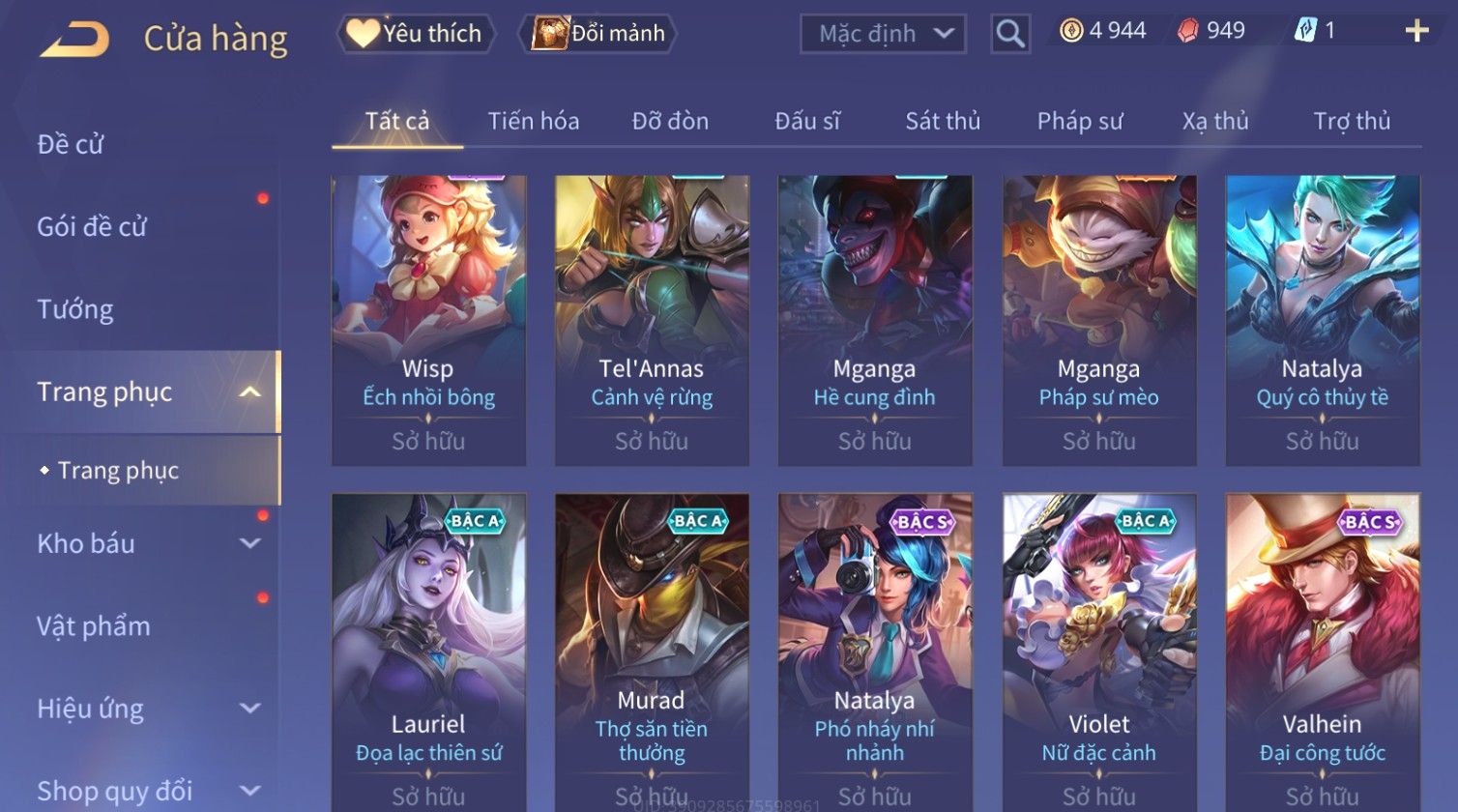This screenshot has height=812, width=1458.
Task: Add currency with the plus icon
Action: click(1416, 32)
